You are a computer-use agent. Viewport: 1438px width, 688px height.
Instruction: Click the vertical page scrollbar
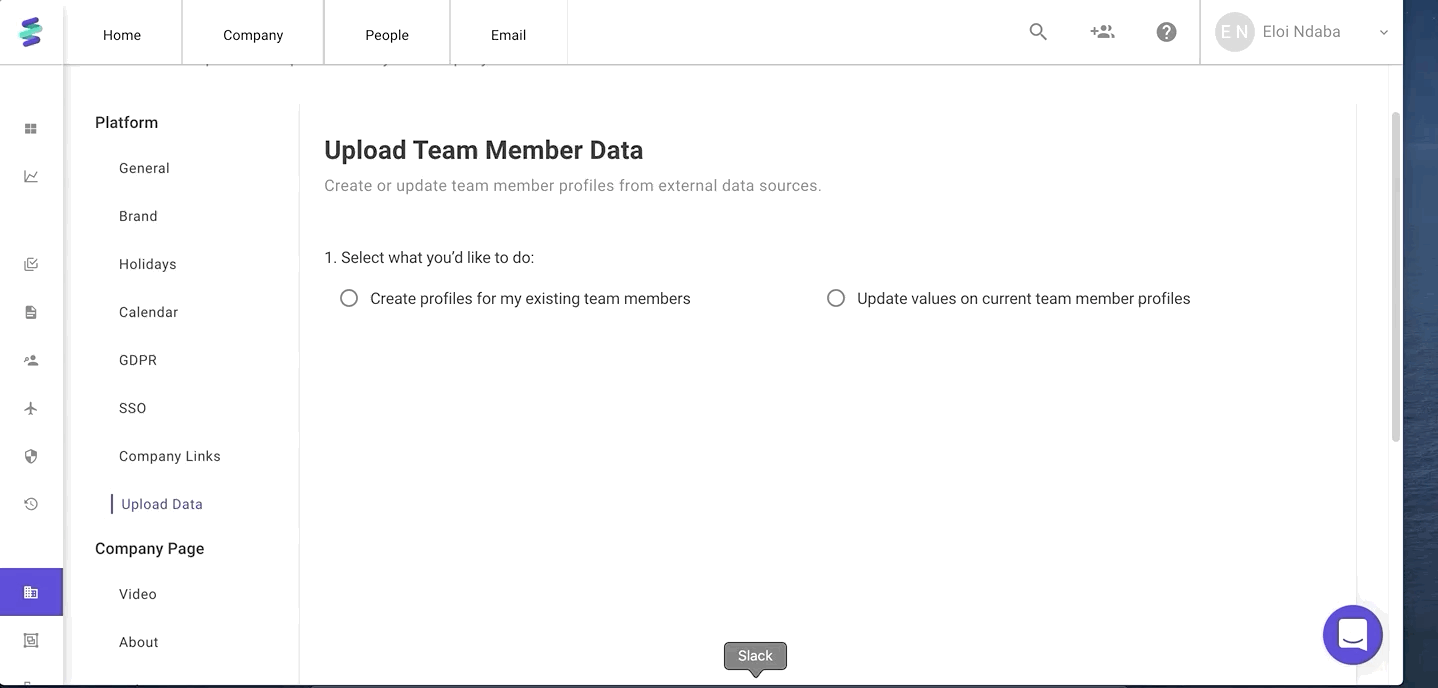click(x=1396, y=275)
